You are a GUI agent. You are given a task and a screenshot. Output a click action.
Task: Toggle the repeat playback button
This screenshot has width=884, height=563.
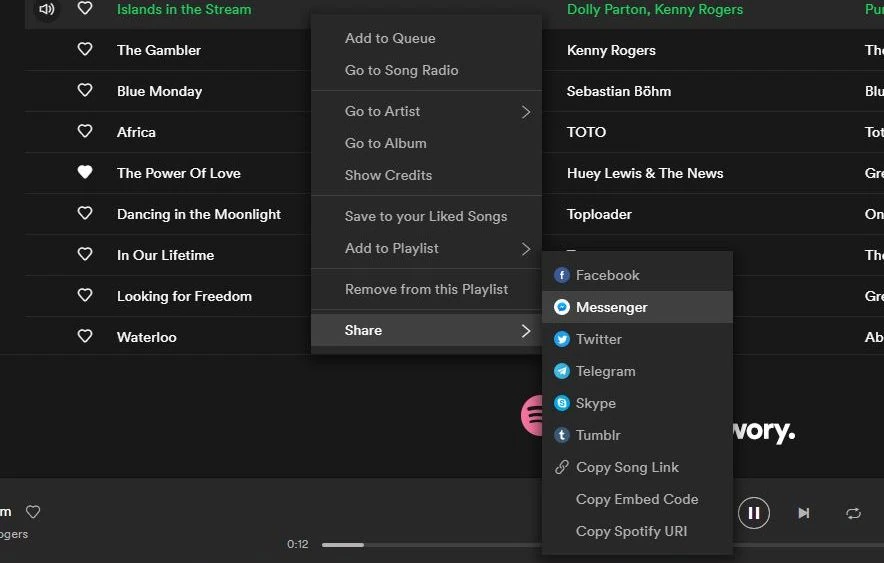click(x=853, y=513)
